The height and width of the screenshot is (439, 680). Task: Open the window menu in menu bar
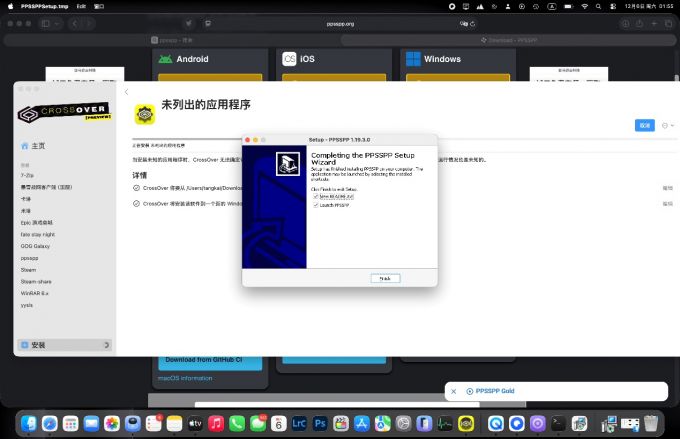tap(99, 7)
